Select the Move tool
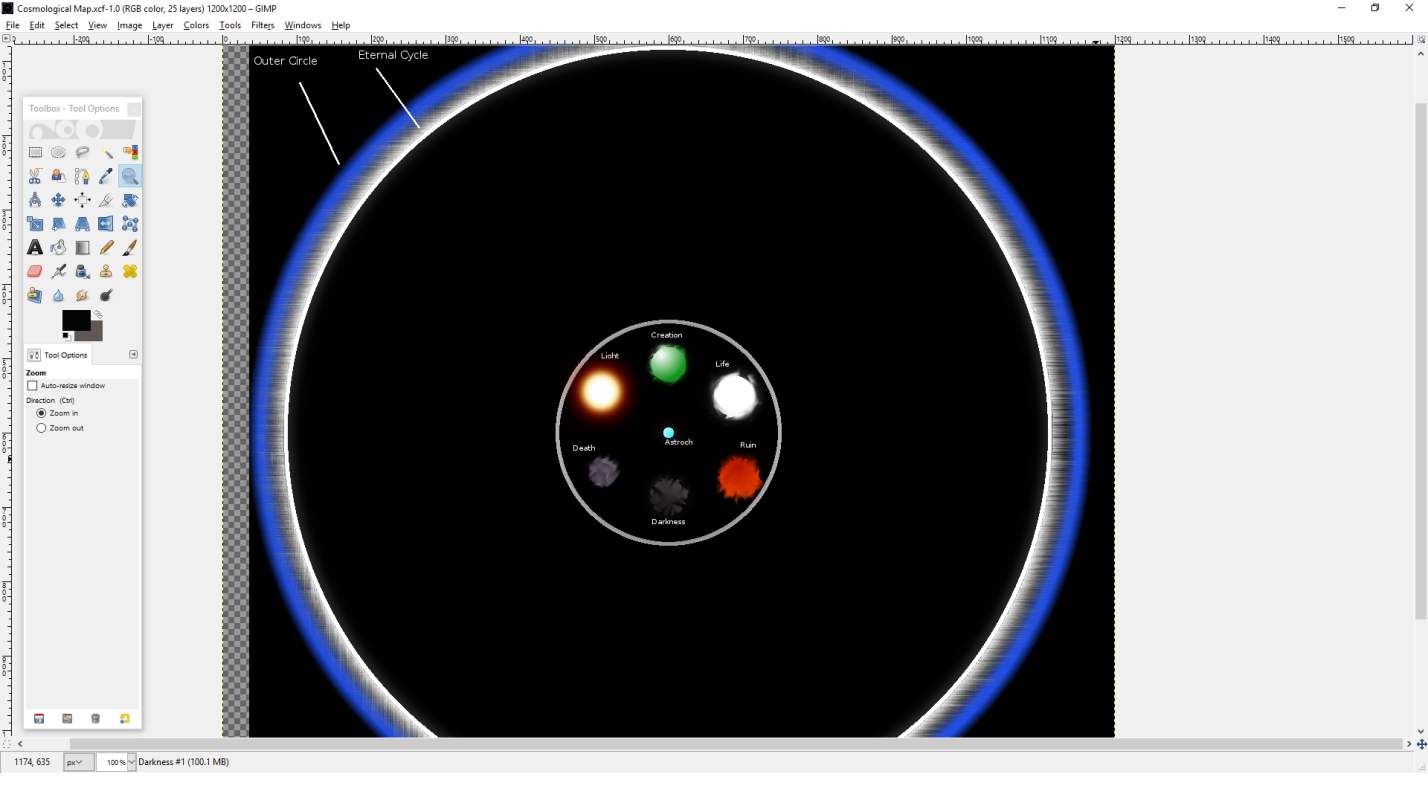Screen dimensions: 1428x800 click(59, 200)
